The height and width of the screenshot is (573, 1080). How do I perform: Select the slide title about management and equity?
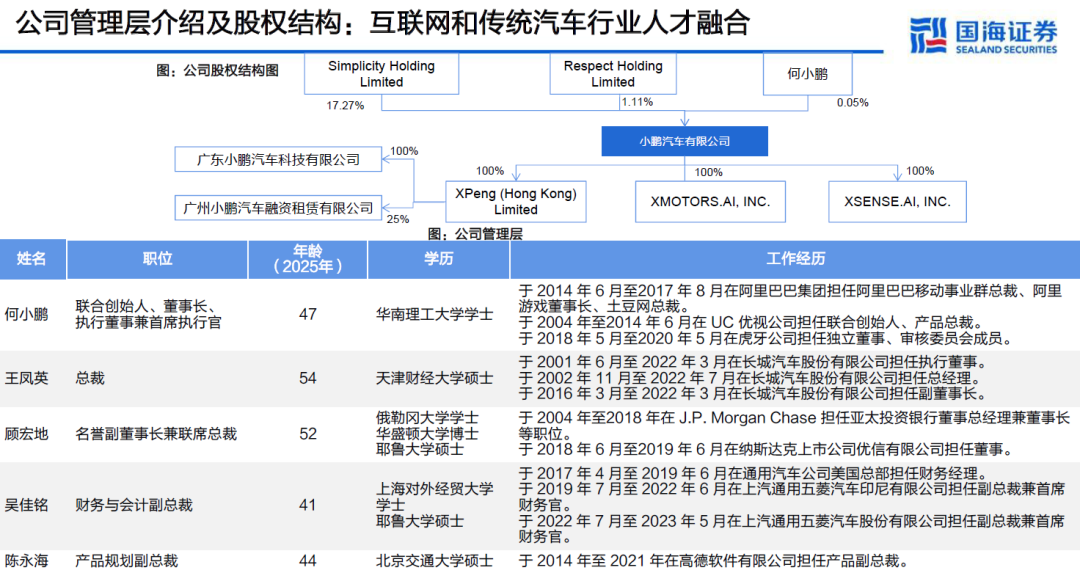[383, 23]
